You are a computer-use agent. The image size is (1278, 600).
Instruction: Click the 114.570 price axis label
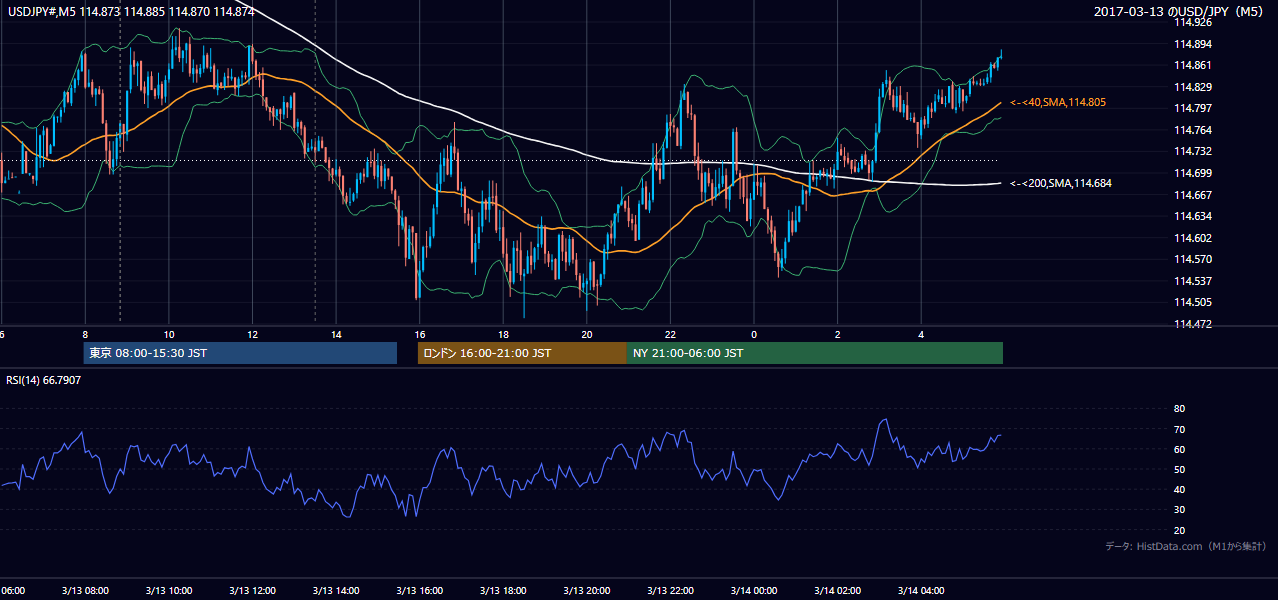(1191, 259)
